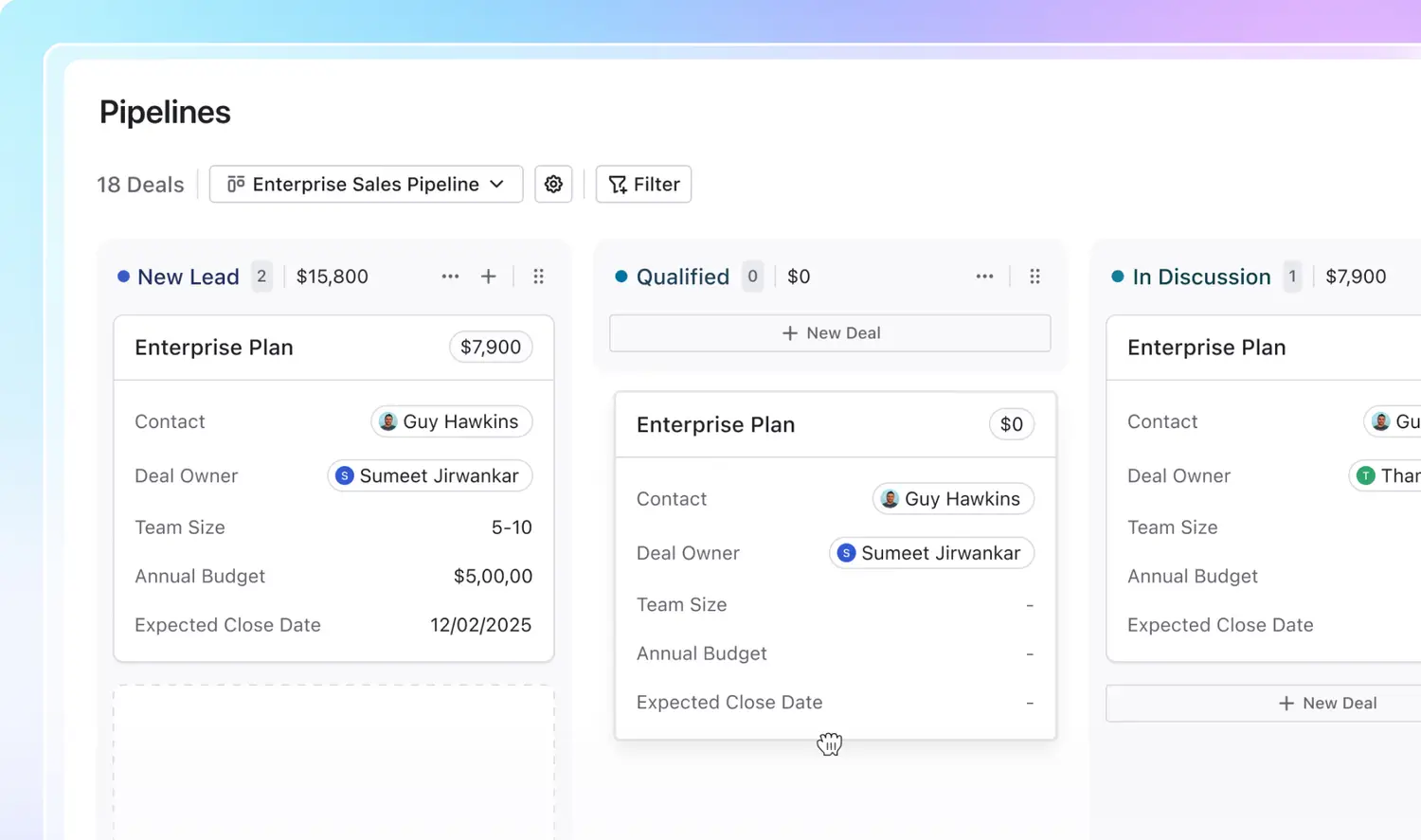Add a deal with New Lead plus icon
The image size is (1421, 840).
(x=488, y=277)
